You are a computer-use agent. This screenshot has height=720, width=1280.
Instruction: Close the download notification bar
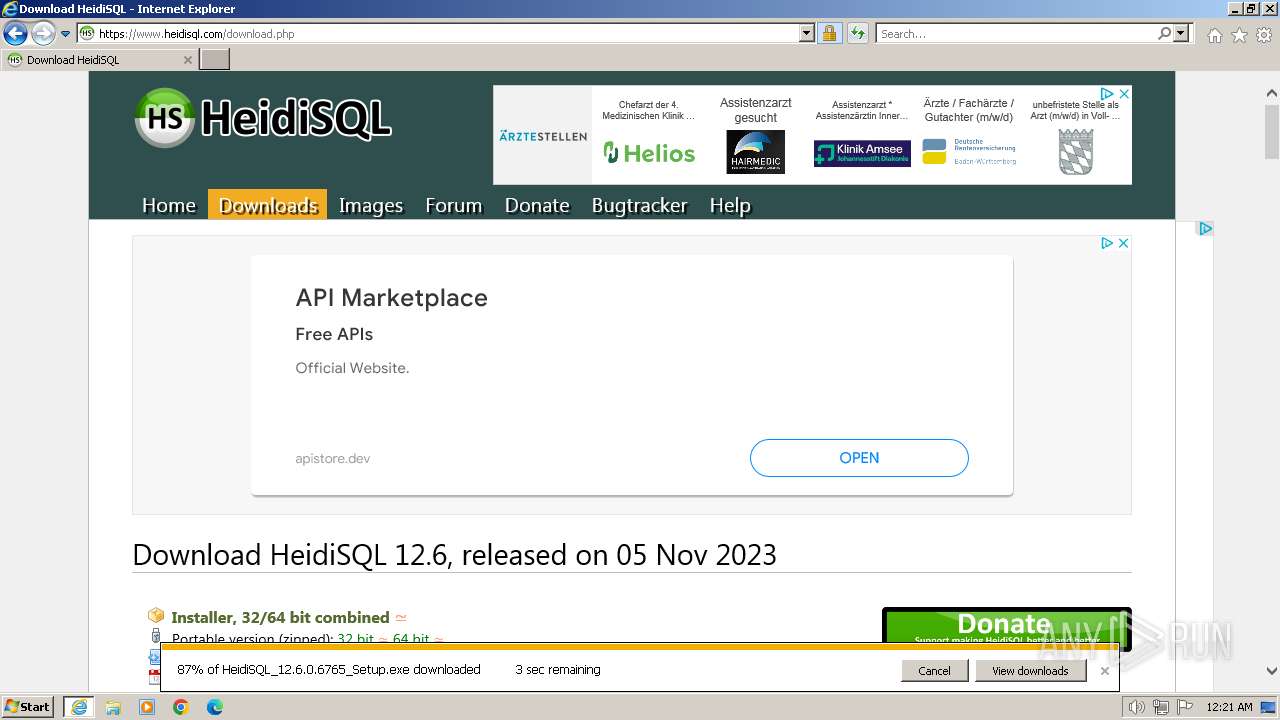pos(1104,671)
